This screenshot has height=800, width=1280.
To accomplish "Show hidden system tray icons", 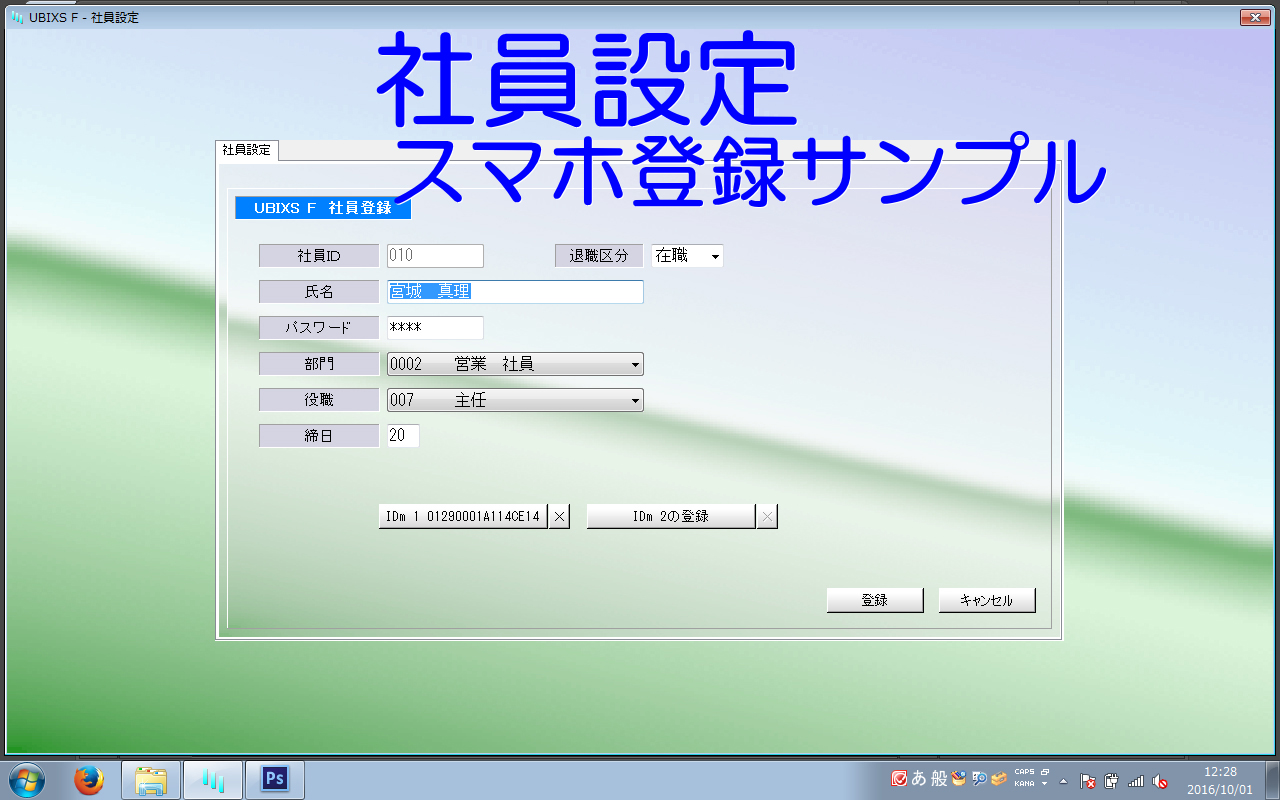I will [x=1063, y=781].
